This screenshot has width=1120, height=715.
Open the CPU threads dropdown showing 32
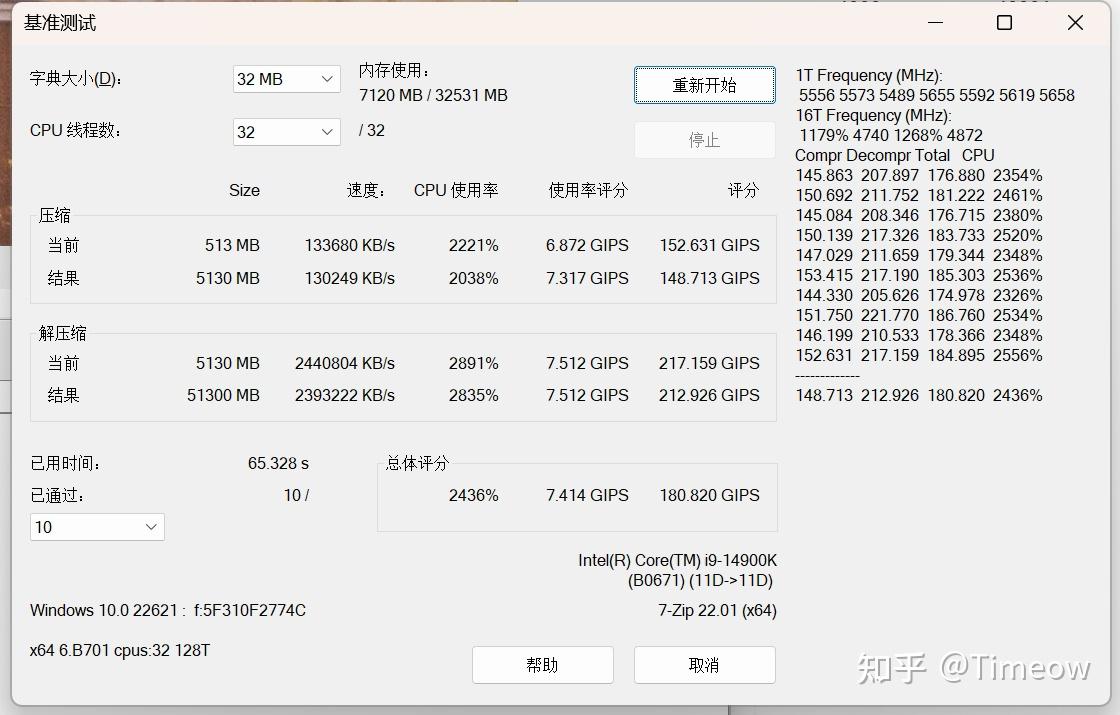pyautogui.click(x=286, y=132)
